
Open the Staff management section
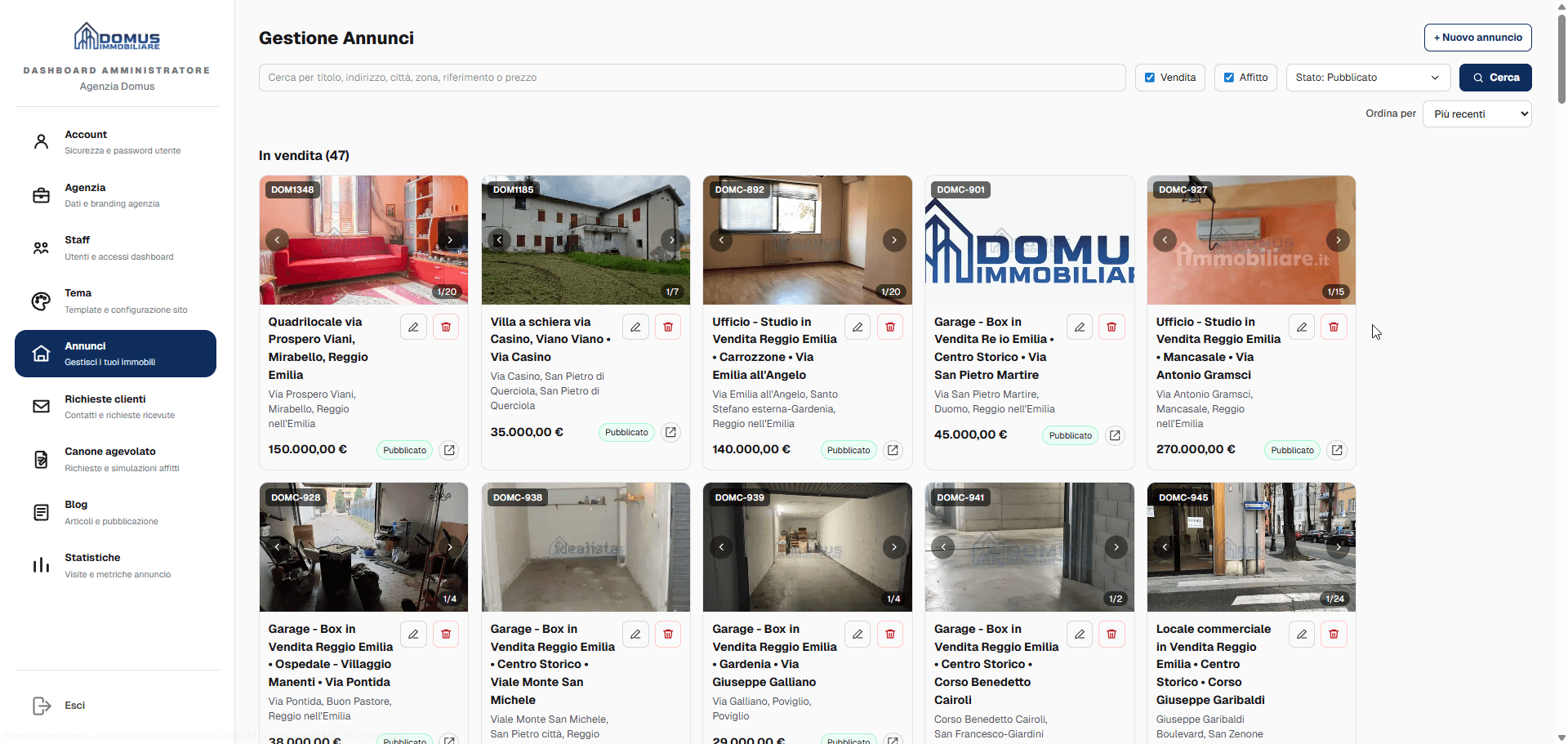(115, 247)
